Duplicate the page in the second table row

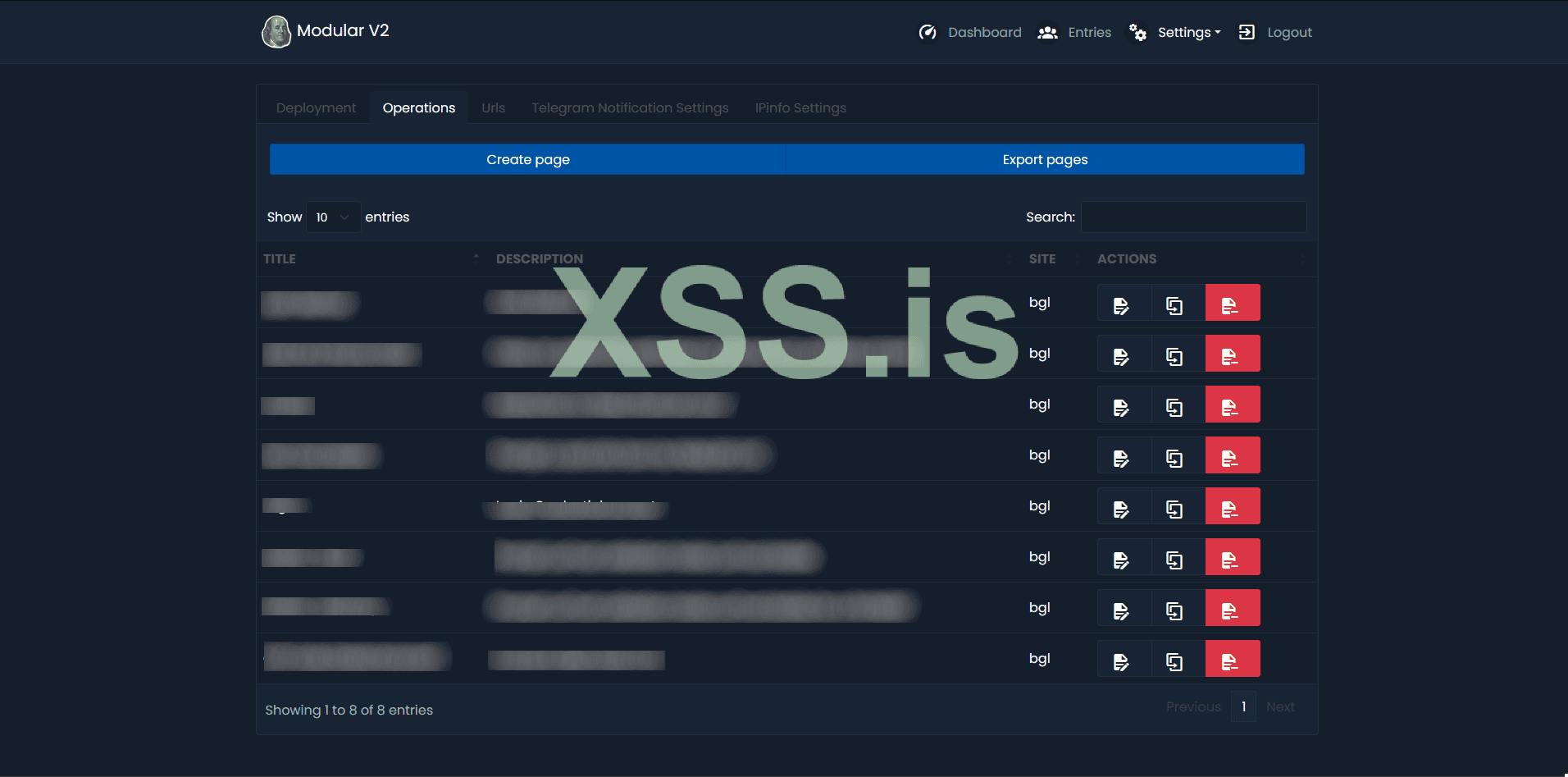pyautogui.click(x=1178, y=354)
